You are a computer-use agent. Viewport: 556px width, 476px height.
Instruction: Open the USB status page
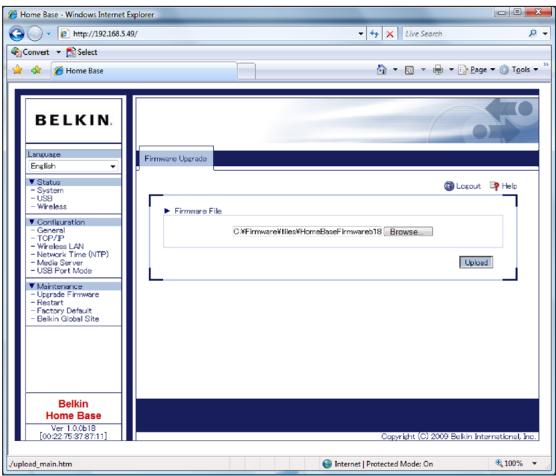45,198
